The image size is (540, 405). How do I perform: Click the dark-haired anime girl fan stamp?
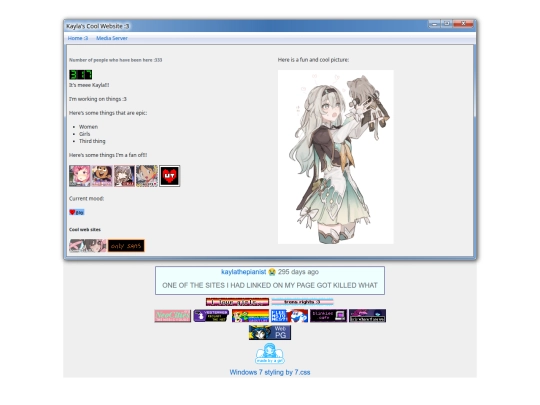pyautogui.click(x=147, y=176)
